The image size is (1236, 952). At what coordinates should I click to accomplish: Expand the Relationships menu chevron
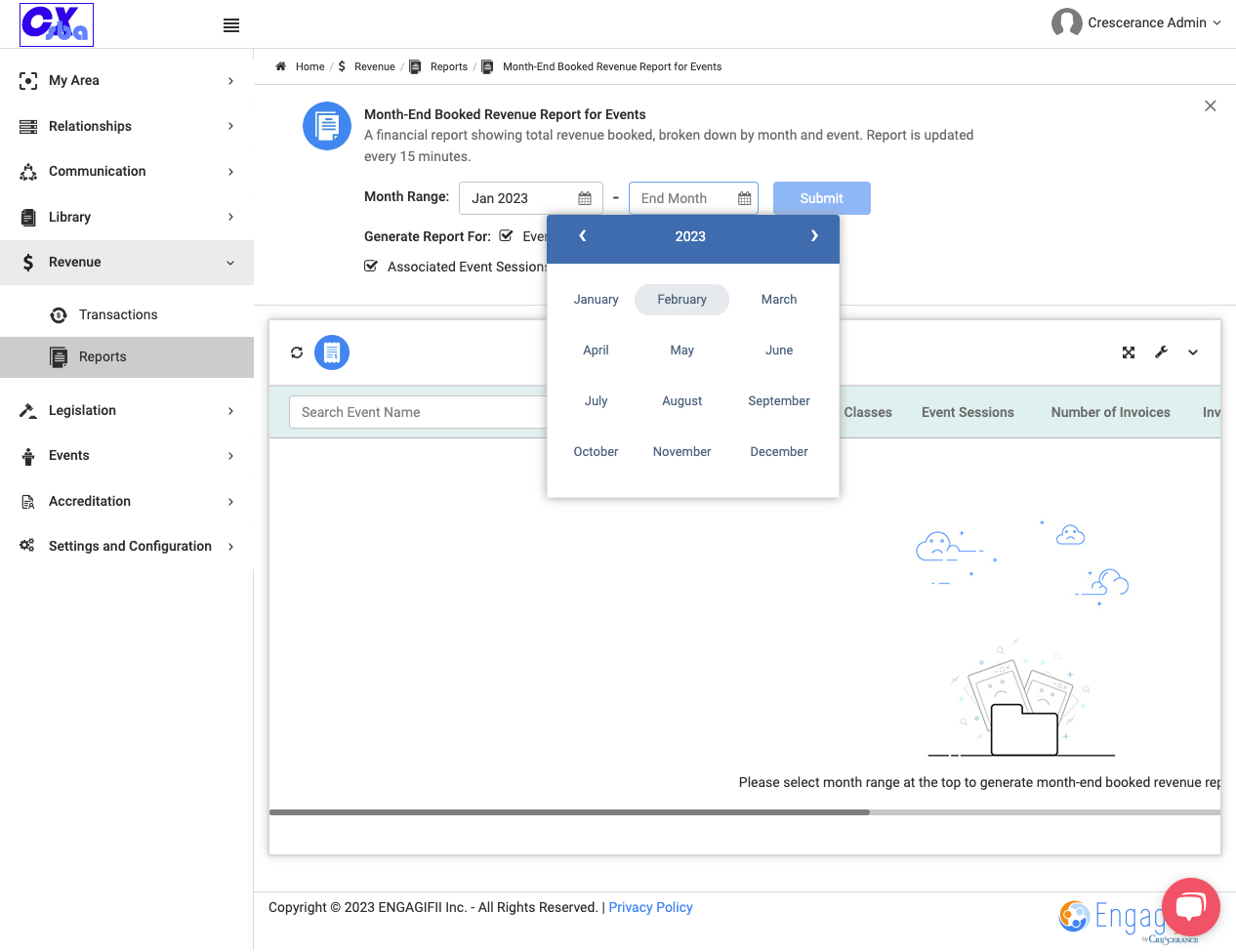tap(230, 126)
